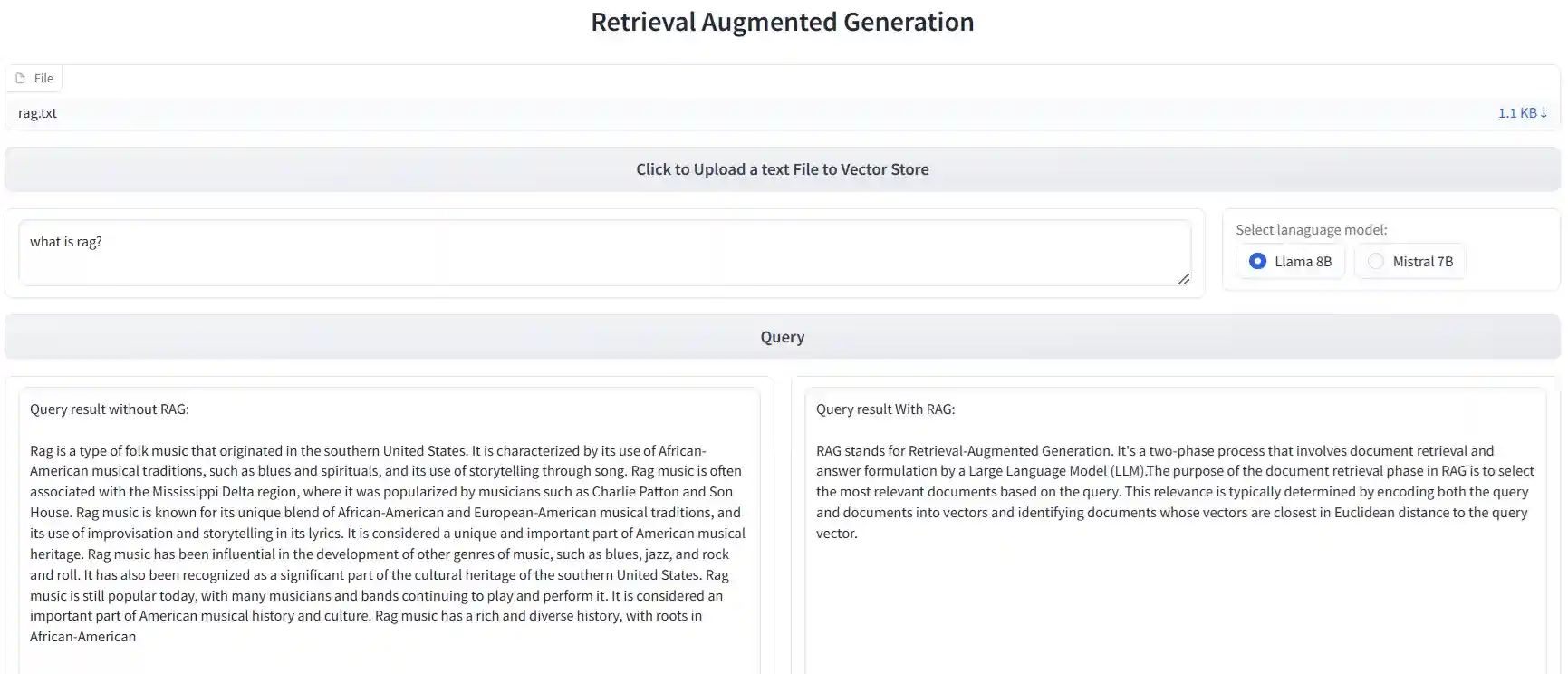Click the download arrow icon for rag.txt
Image resolution: width=1568 pixels, height=674 pixels.
point(1544,113)
